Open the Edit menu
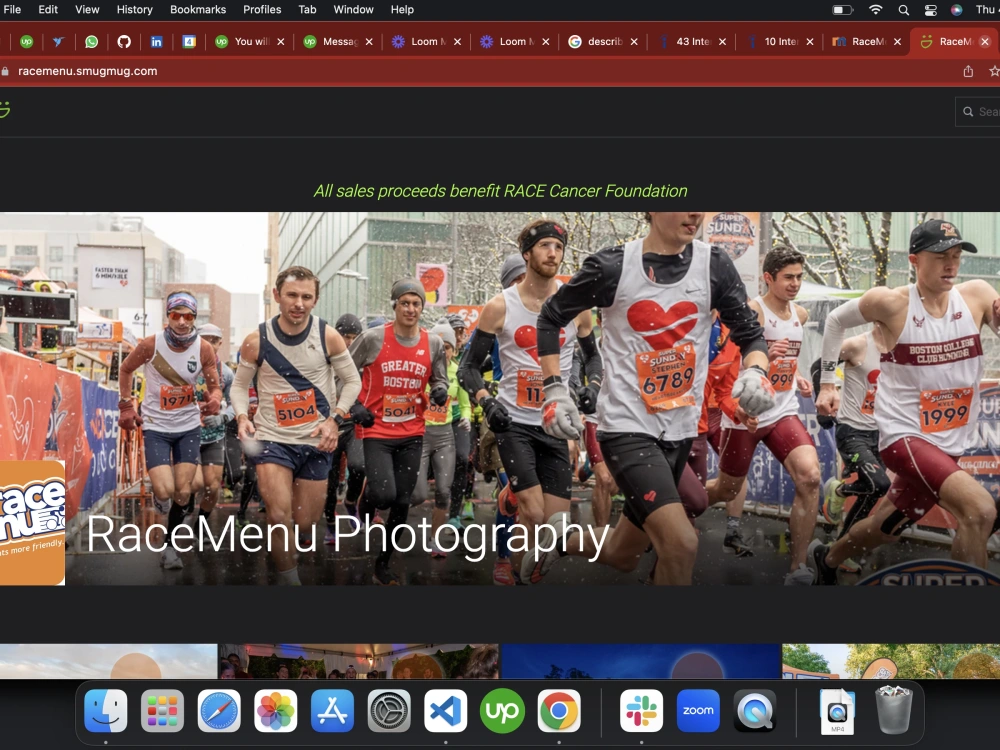The image size is (1000, 750). [48, 10]
